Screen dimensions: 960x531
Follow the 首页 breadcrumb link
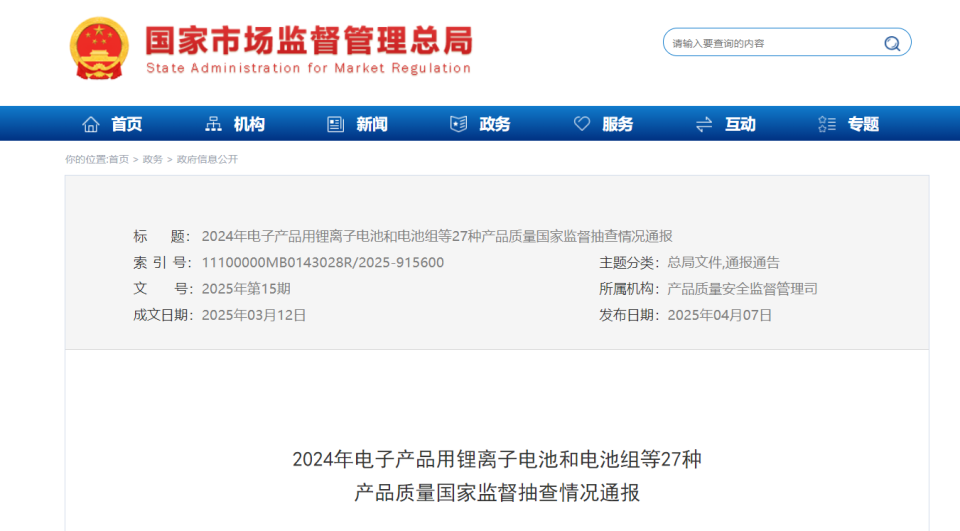[119, 159]
